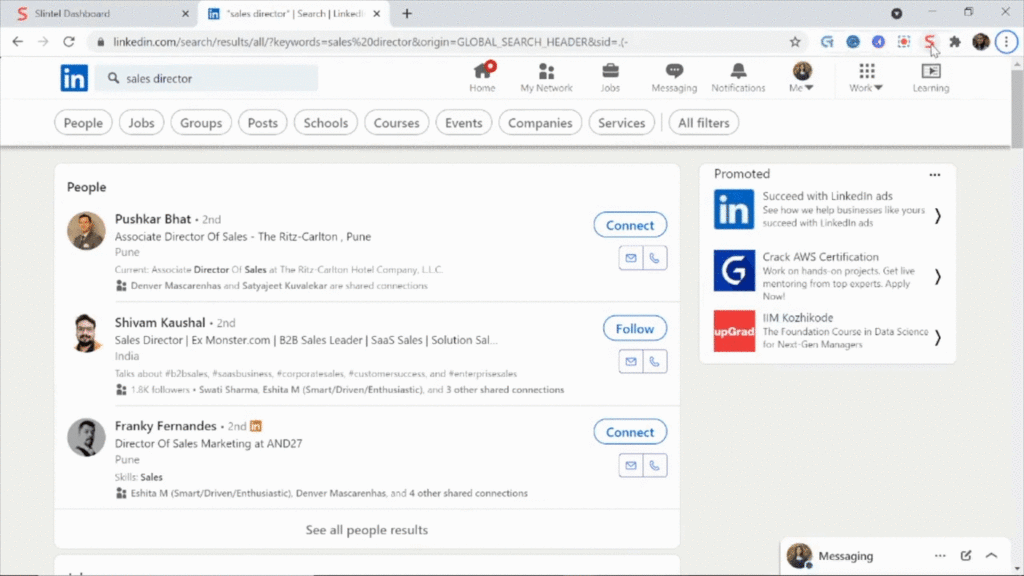1024x576 pixels.
Task: Open Franky Fernandes' profile photo
Action: (86, 438)
